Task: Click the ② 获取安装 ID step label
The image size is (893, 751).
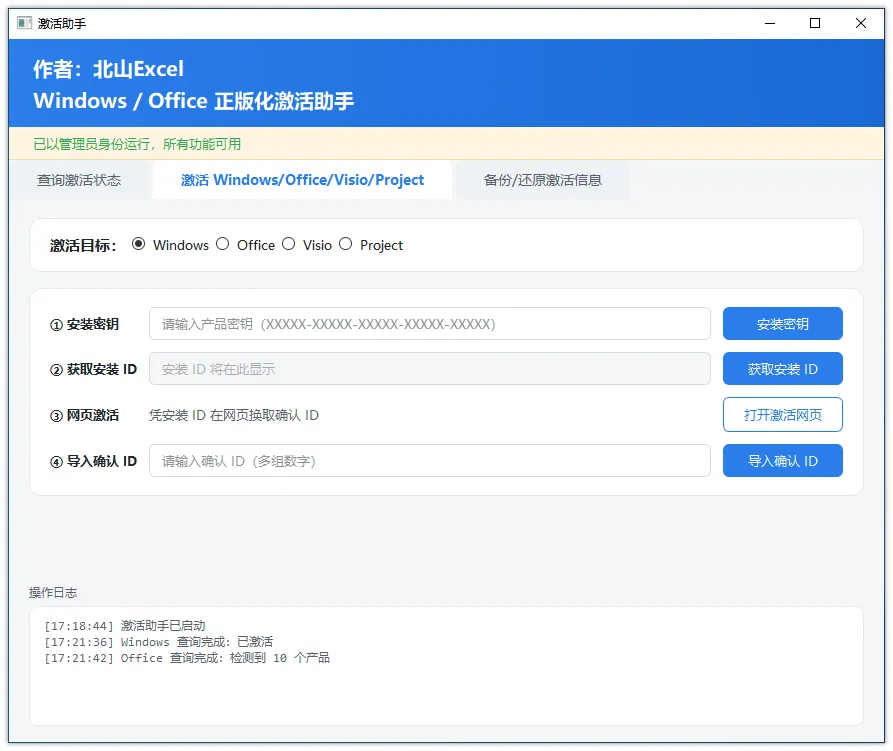Action: point(93,370)
